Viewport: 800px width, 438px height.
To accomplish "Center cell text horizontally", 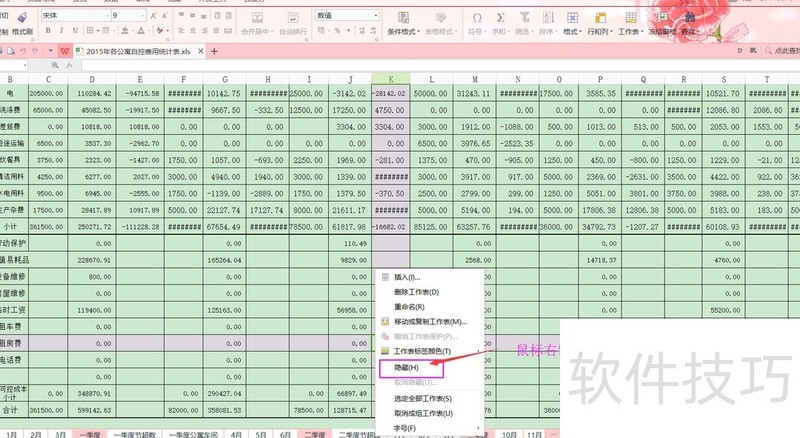I will pos(192,31).
